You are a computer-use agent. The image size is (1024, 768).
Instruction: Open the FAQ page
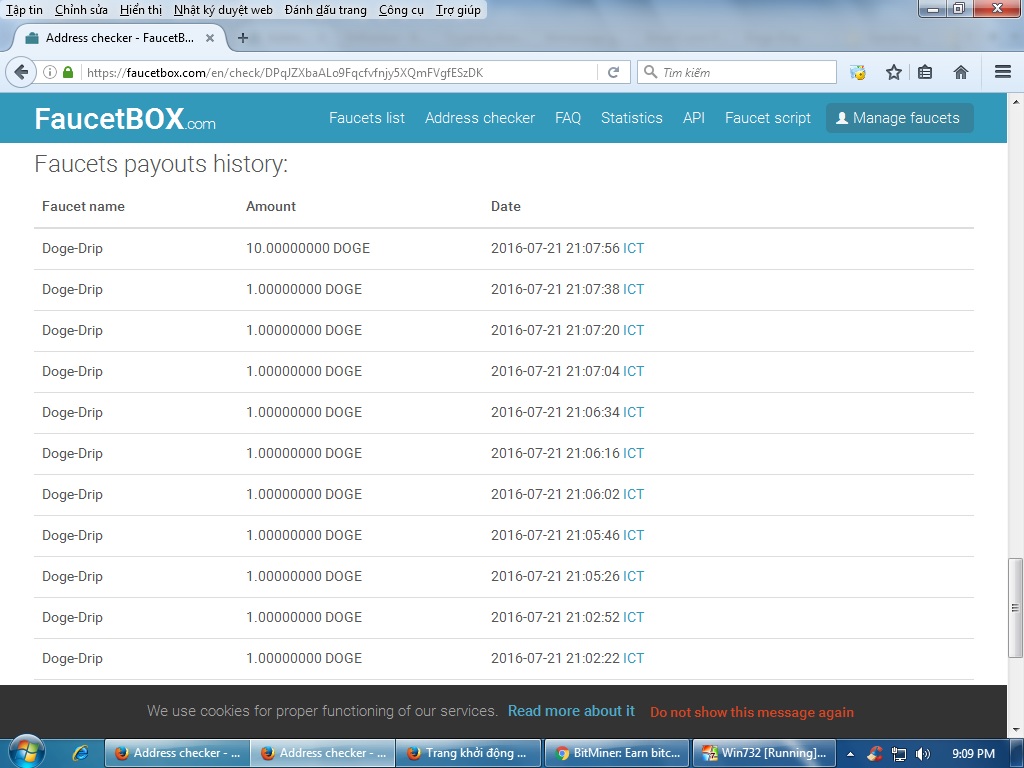pyautogui.click(x=568, y=118)
